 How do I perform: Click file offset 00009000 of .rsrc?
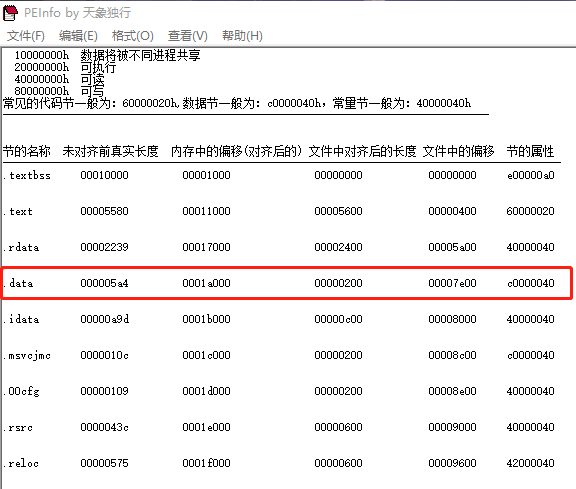tap(452, 427)
